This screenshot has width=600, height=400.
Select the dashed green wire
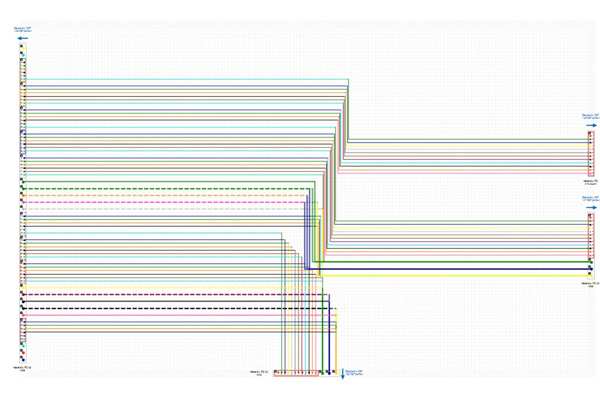pyautogui.click(x=150, y=188)
